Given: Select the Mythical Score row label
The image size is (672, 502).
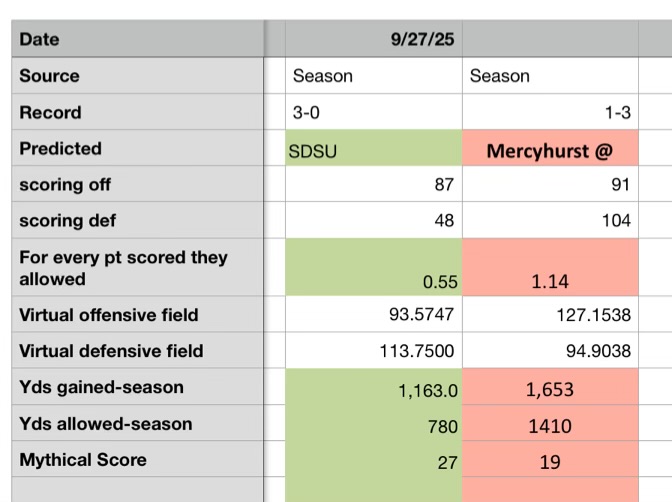Looking at the screenshot, I should (x=138, y=460).
